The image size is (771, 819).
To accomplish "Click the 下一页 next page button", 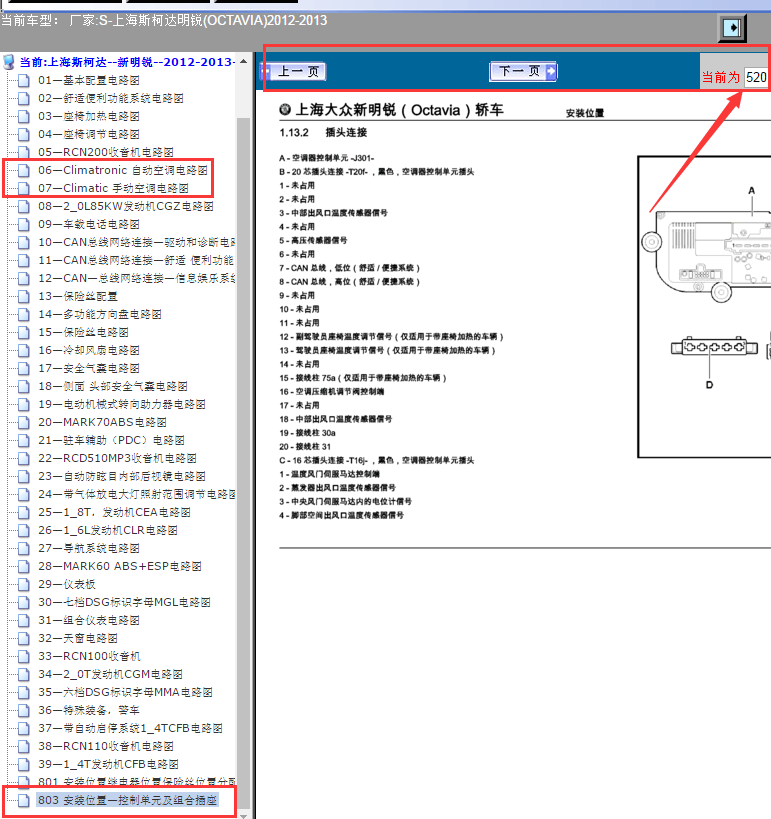I will (523, 72).
